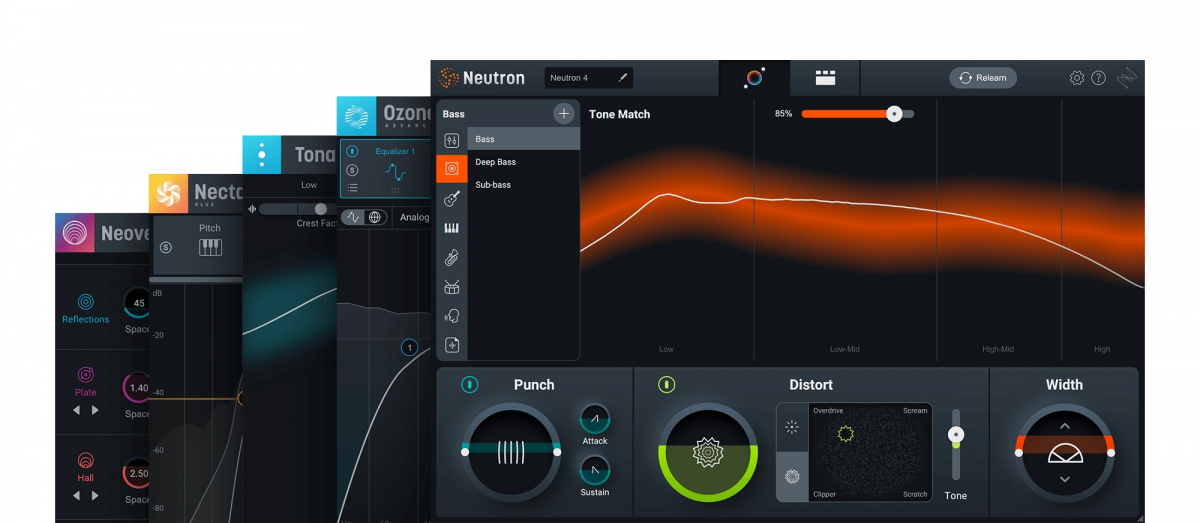Image resolution: width=1200 pixels, height=523 pixels.
Task: Click the brass horn instrument icon
Action: 452,258
